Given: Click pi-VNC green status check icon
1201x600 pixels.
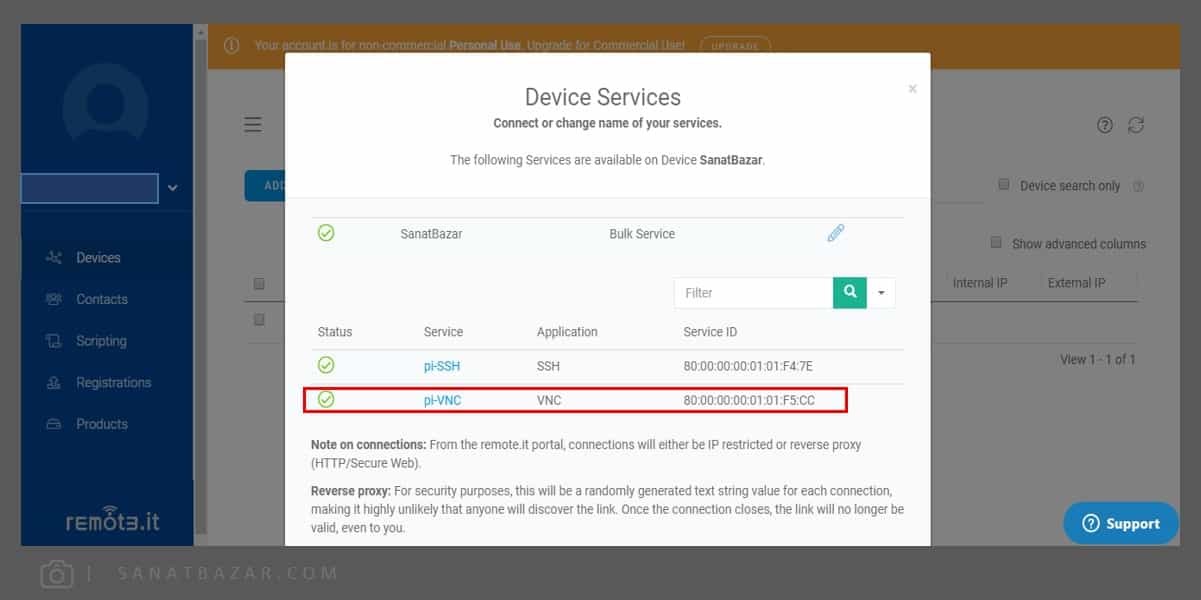Looking at the screenshot, I should [326, 399].
